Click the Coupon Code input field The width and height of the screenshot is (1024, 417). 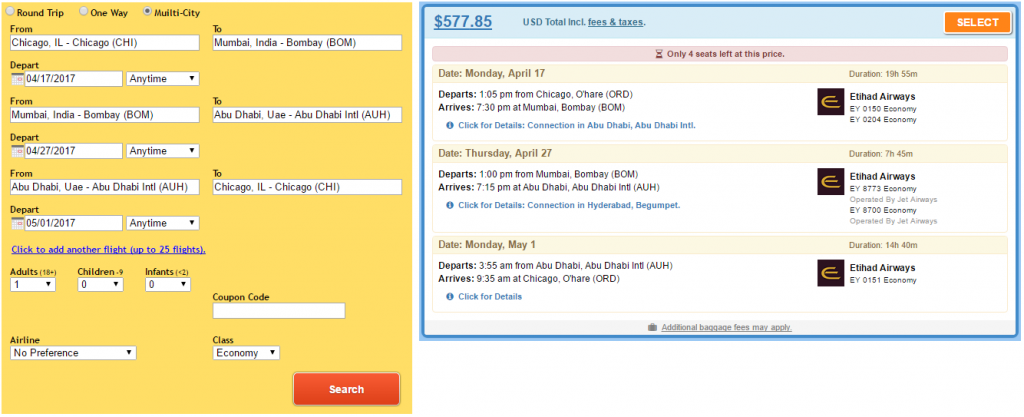tap(279, 311)
